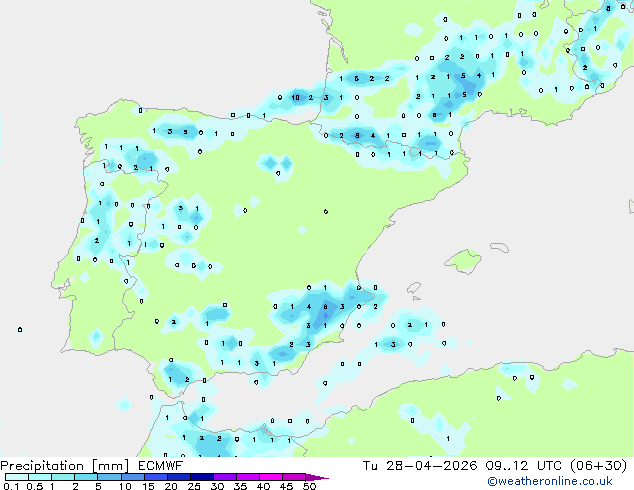The width and height of the screenshot is (634, 490).
Task: Click the 20–25 mm dark blue swatch
Action: pyautogui.click(x=178, y=477)
